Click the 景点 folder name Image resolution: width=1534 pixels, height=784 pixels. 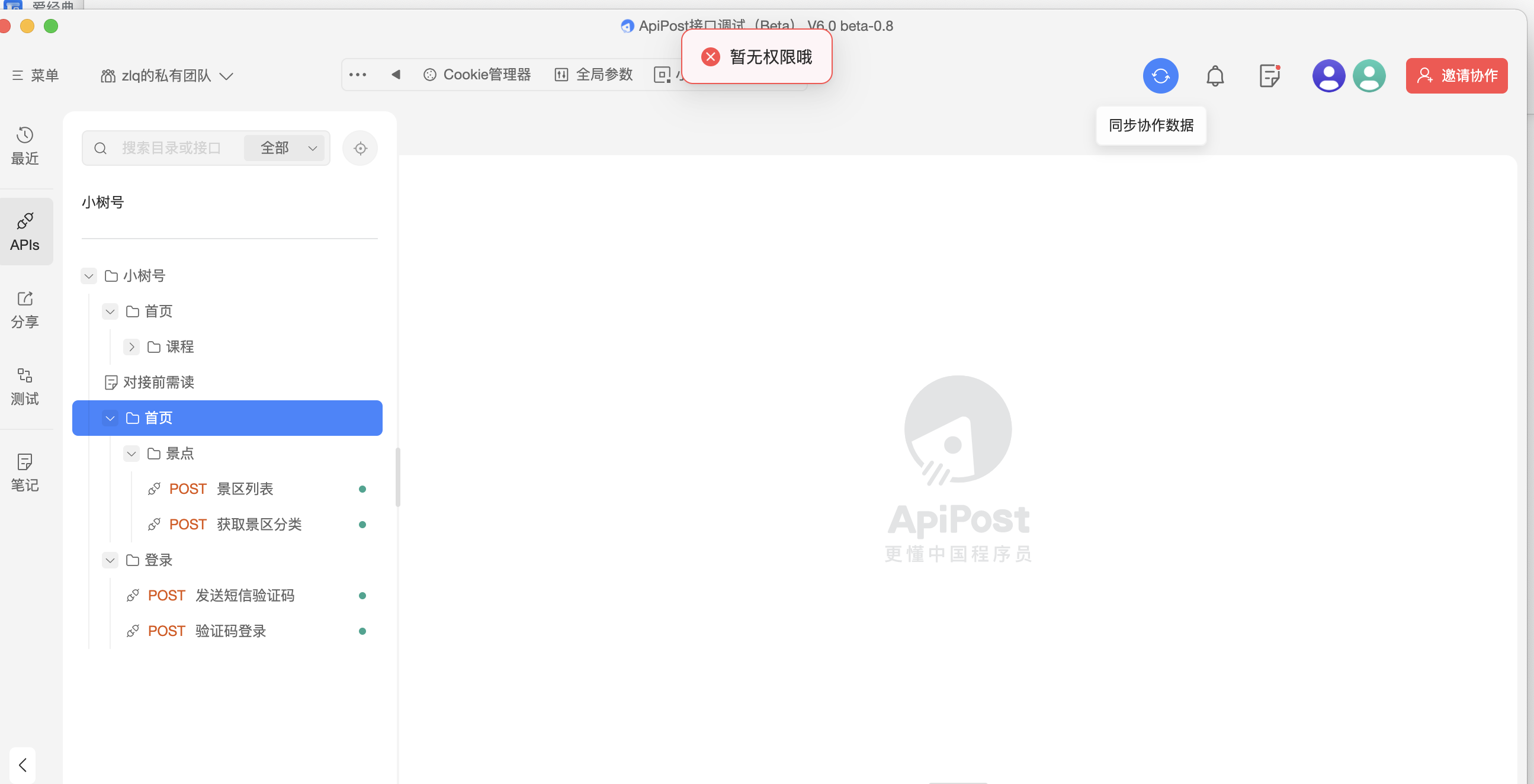coord(180,454)
